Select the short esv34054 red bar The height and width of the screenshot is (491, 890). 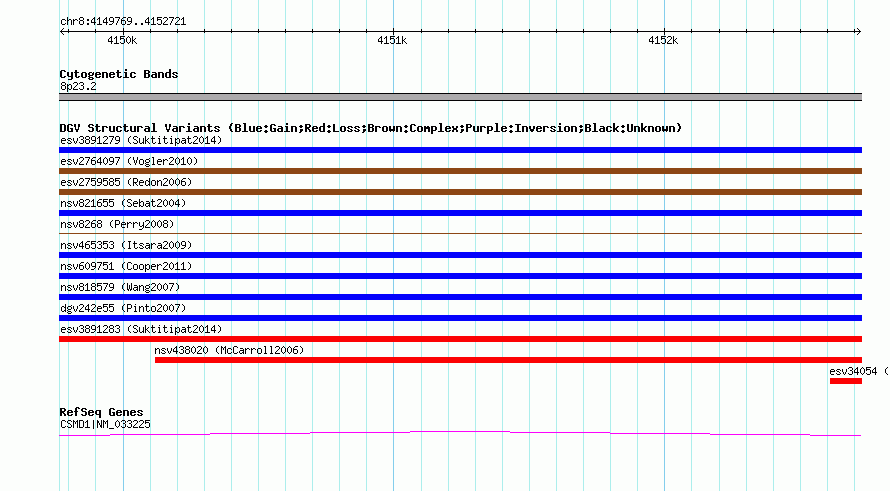coord(846,381)
